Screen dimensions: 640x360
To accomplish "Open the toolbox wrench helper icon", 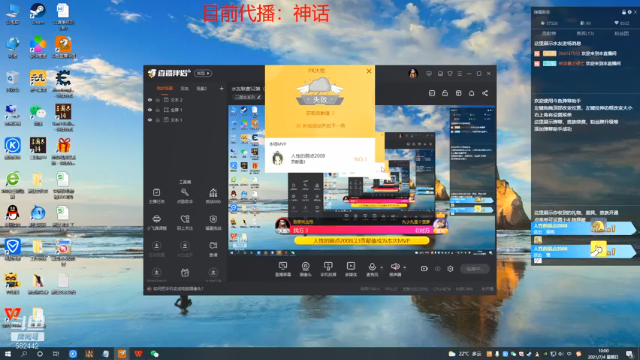I will [x=185, y=192].
